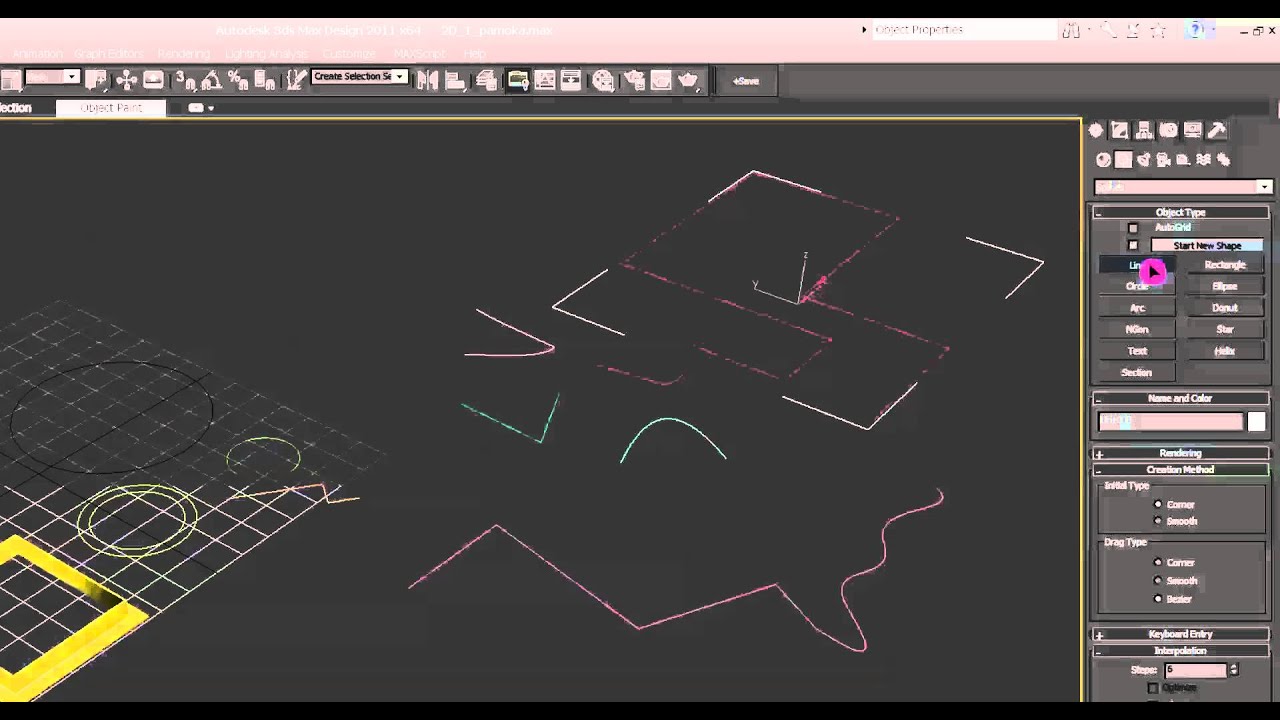
Task: Click the Ellipse shape button
Action: (1225, 286)
